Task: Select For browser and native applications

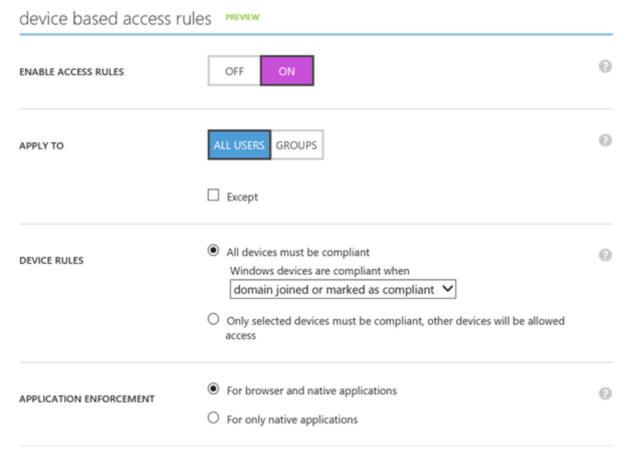Action: (213, 389)
